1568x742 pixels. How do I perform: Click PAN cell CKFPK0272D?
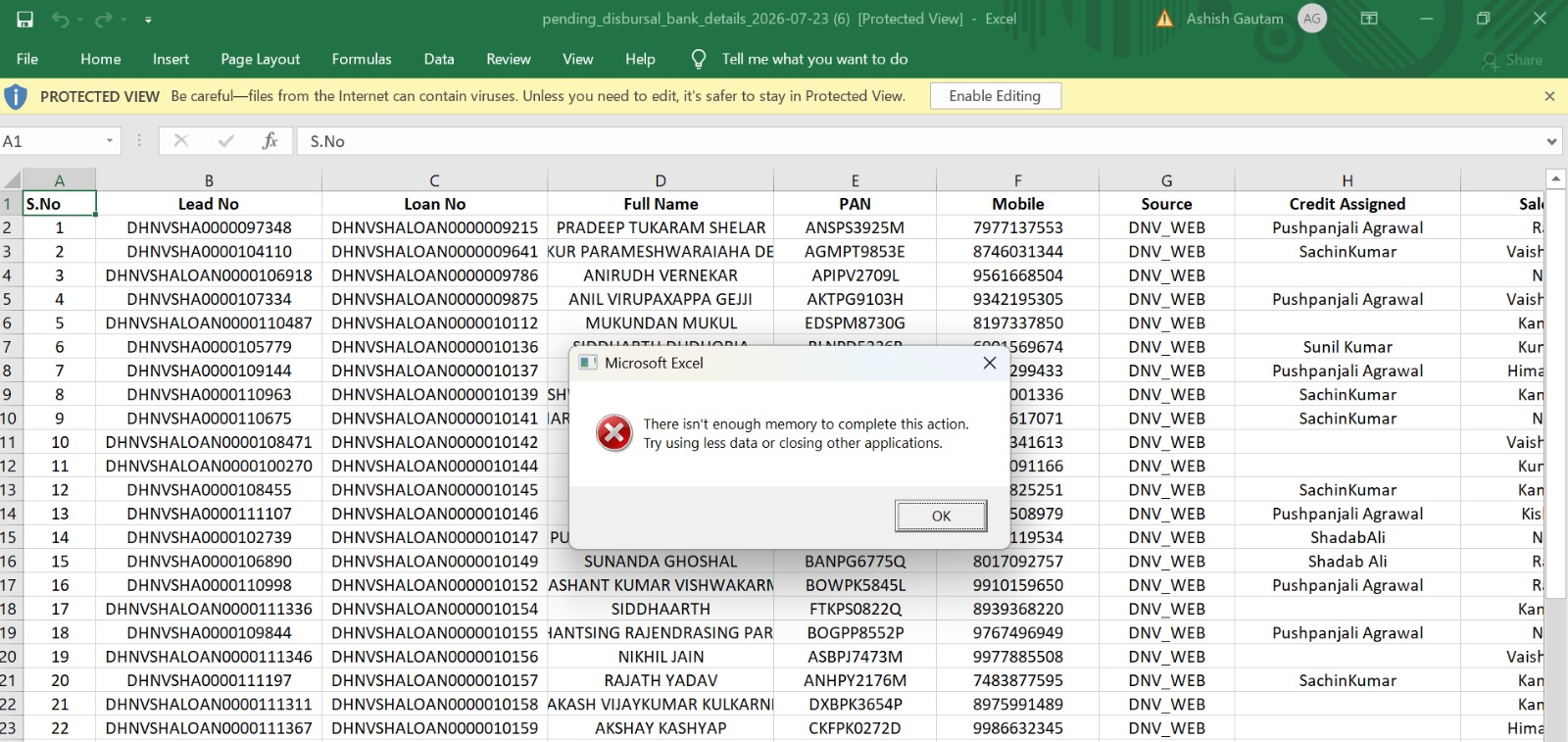click(x=855, y=728)
